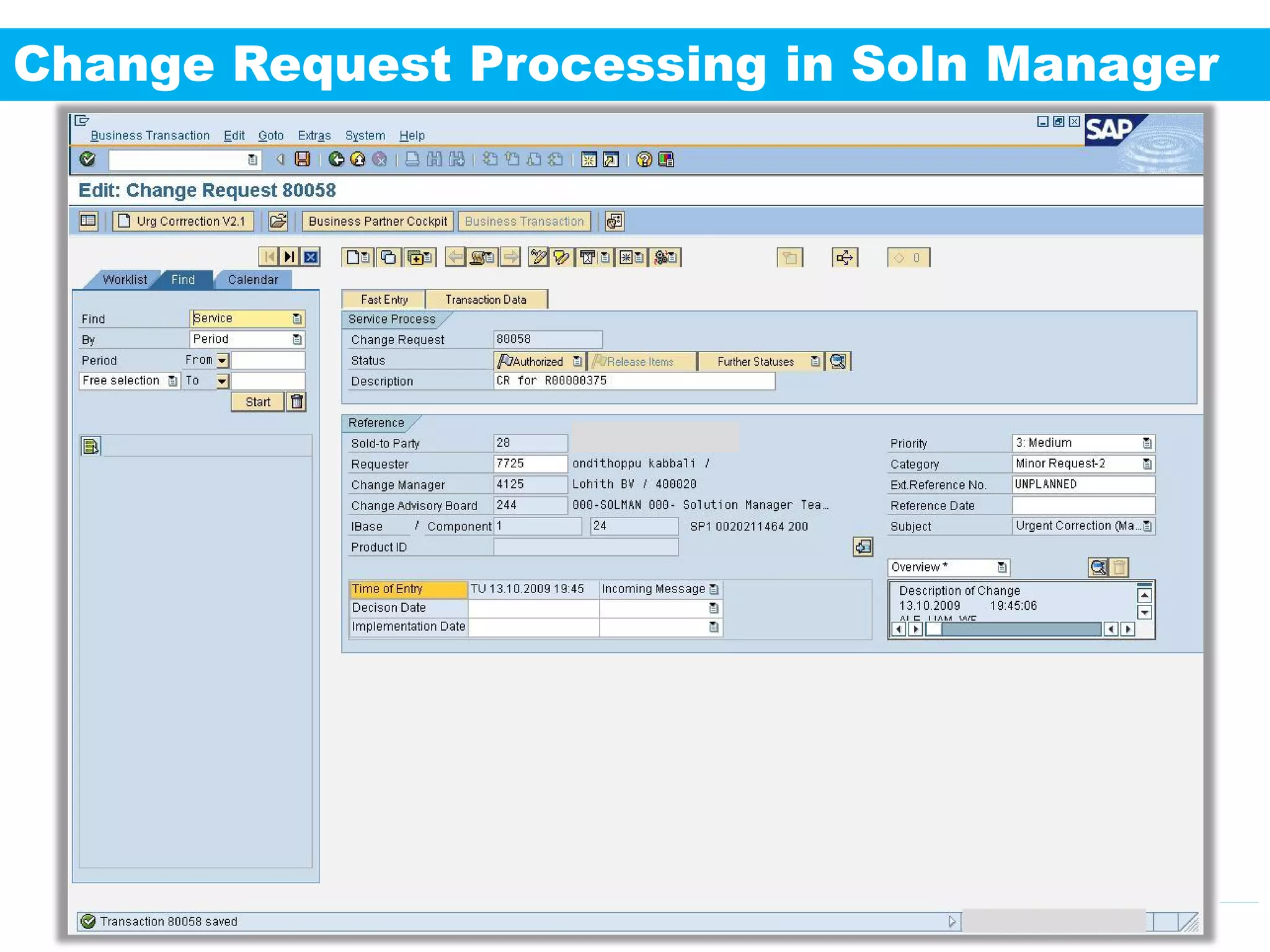Customize local layout with the monitor icon
The image size is (1270, 952).
(x=666, y=159)
